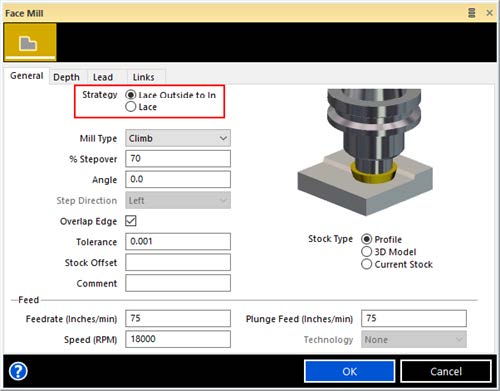
Task: Click the Cancel button
Action: [x=446, y=371]
